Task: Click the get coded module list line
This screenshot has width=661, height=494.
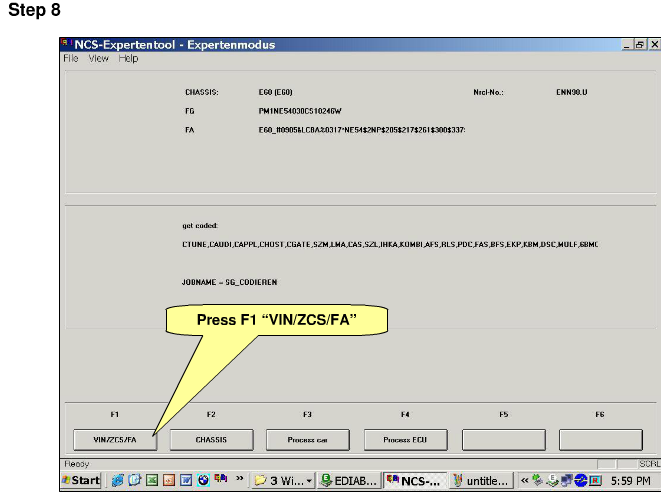Action: click(x=390, y=244)
